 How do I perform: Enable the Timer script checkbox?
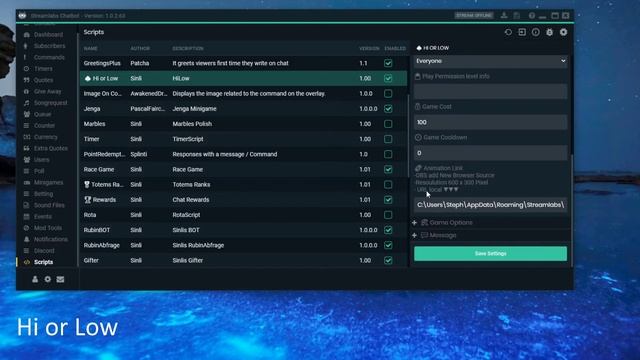388,139
